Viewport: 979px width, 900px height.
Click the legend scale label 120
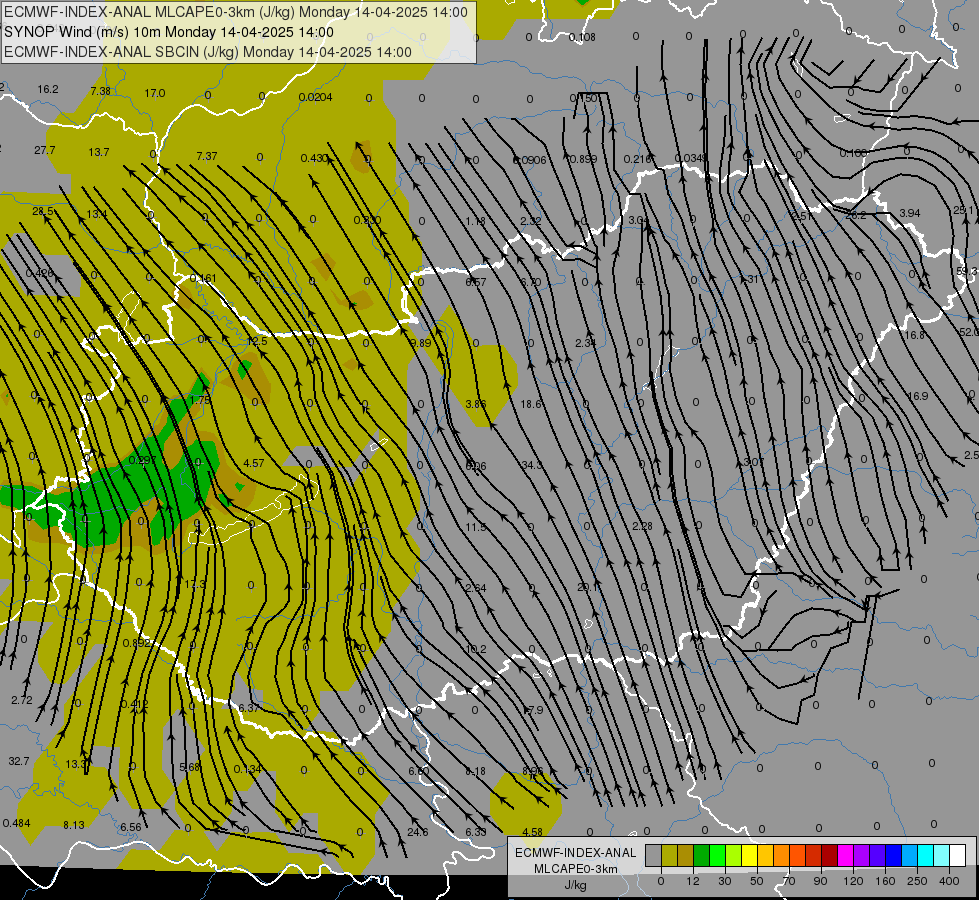854,881
